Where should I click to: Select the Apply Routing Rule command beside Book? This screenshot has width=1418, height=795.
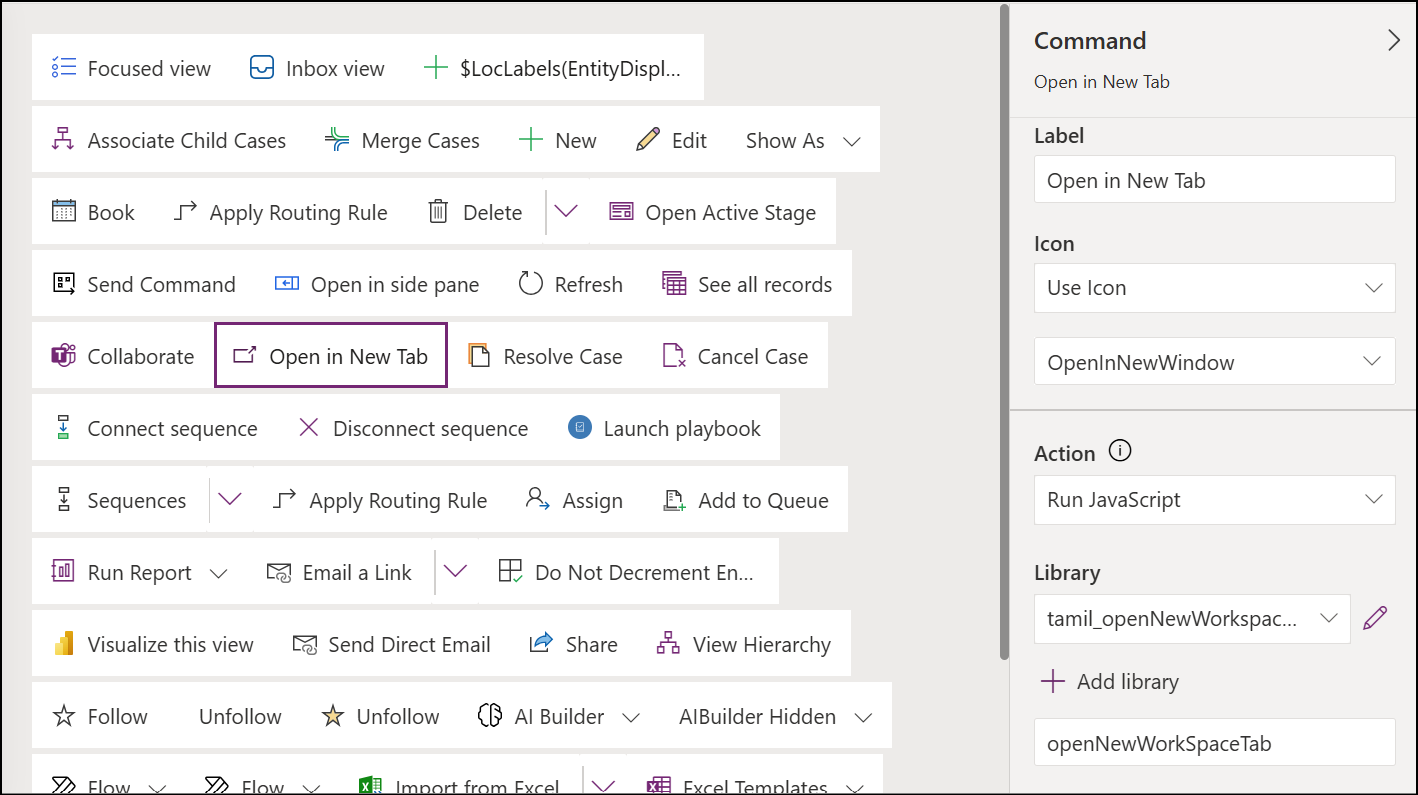[280, 212]
